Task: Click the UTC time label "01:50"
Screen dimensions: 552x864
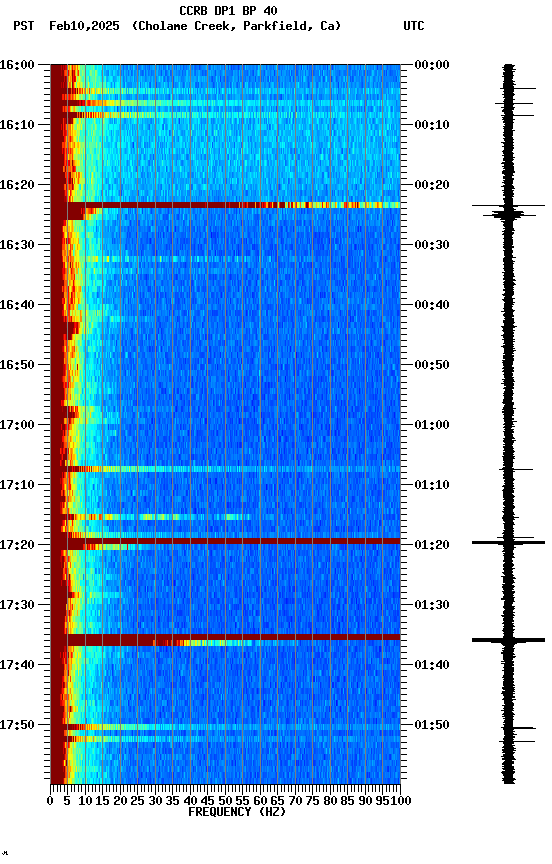Action: coord(432,725)
